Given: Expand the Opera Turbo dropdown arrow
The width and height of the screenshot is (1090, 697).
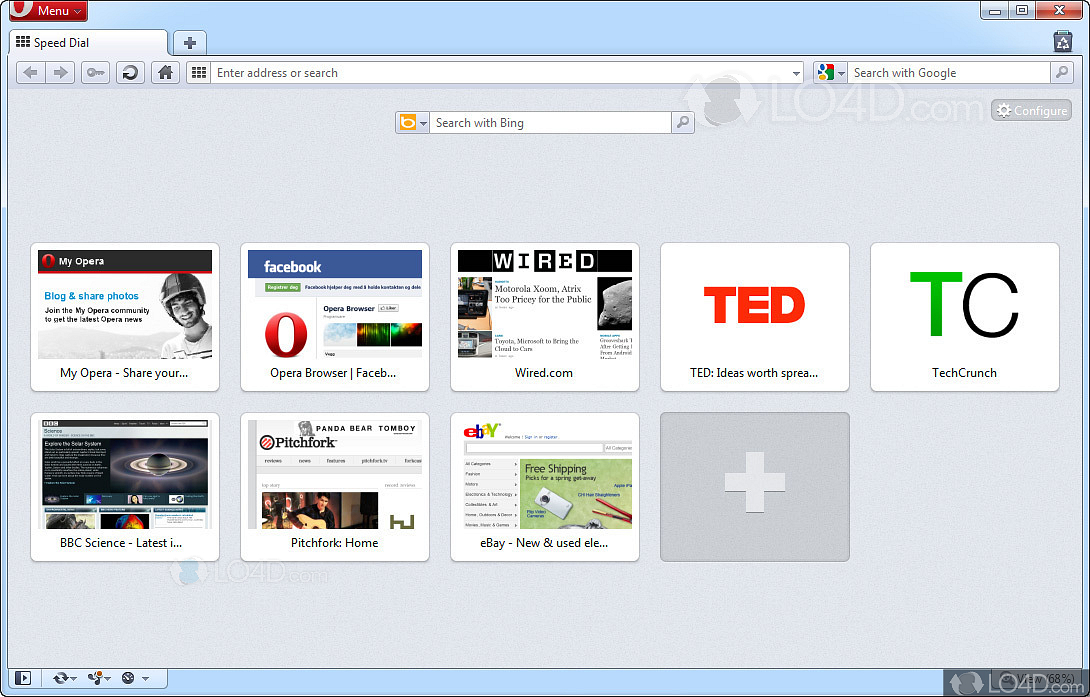Looking at the screenshot, I should click(x=145, y=679).
